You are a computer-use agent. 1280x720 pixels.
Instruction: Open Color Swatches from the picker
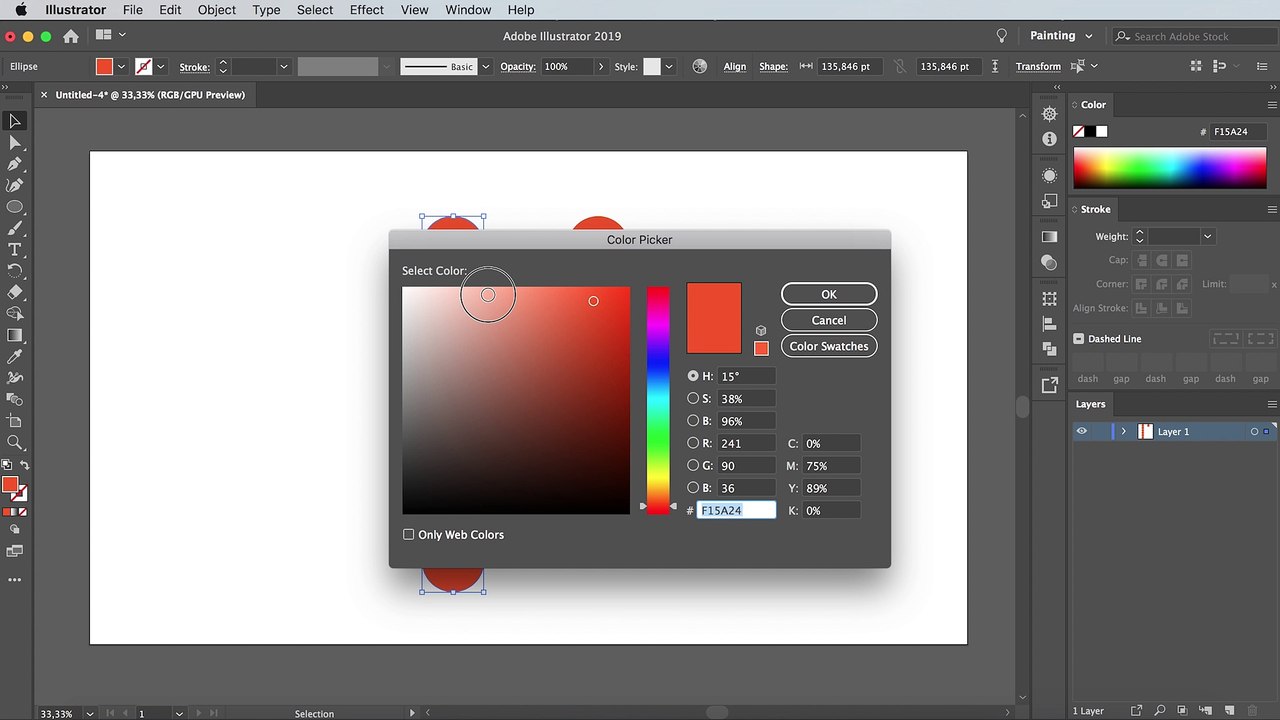pyautogui.click(x=829, y=346)
